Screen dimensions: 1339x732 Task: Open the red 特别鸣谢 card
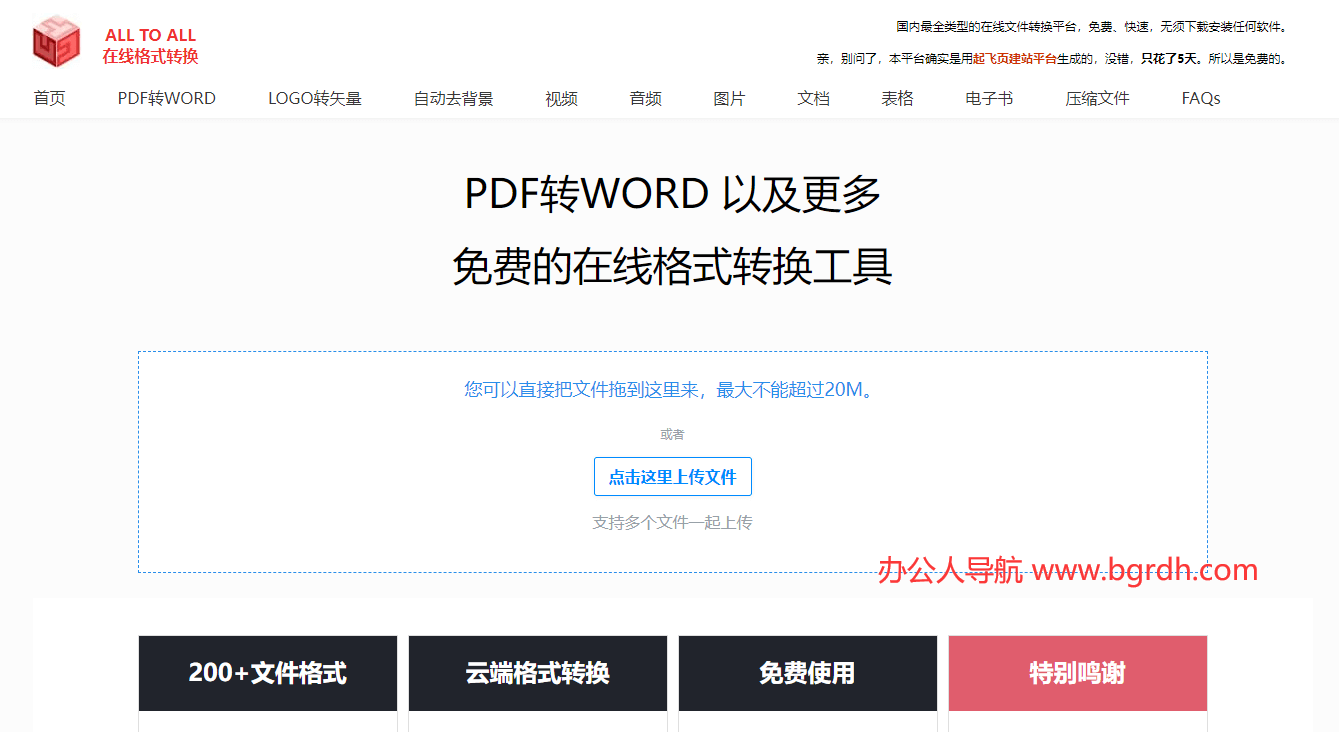(1077, 673)
